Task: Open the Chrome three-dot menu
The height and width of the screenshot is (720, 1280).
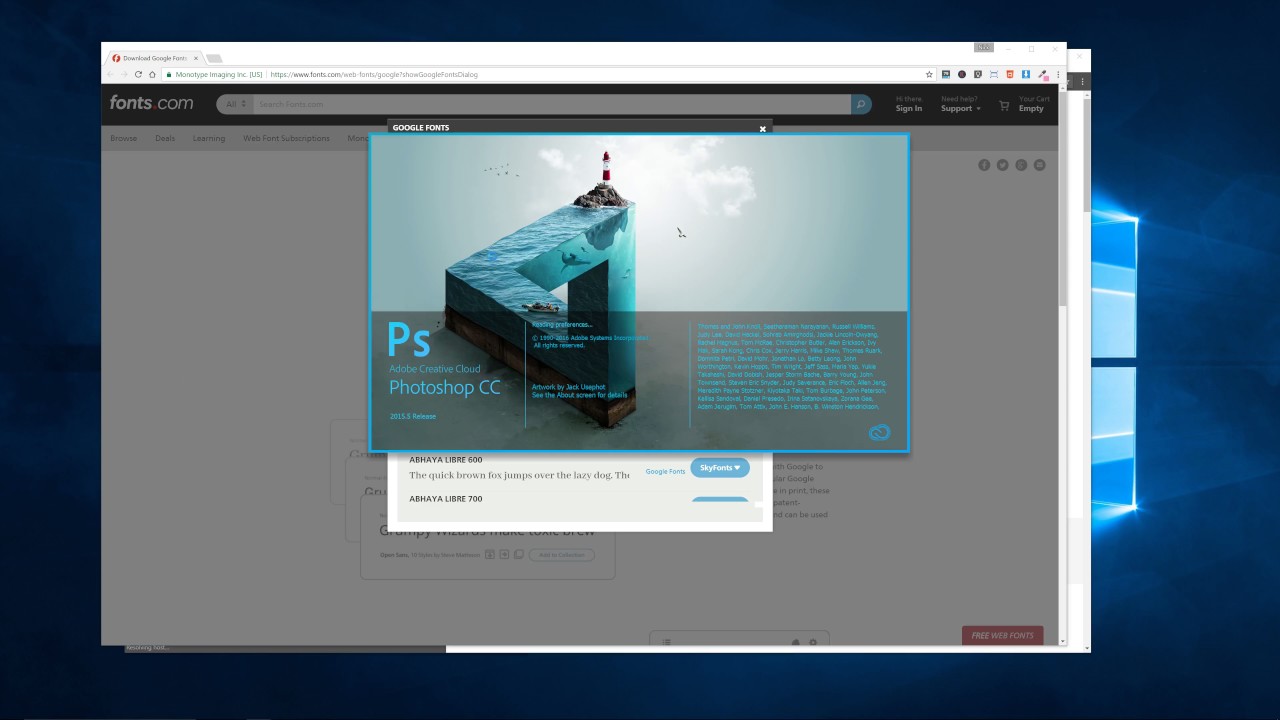Action: pyautogui.click(x=1058, y=74)
